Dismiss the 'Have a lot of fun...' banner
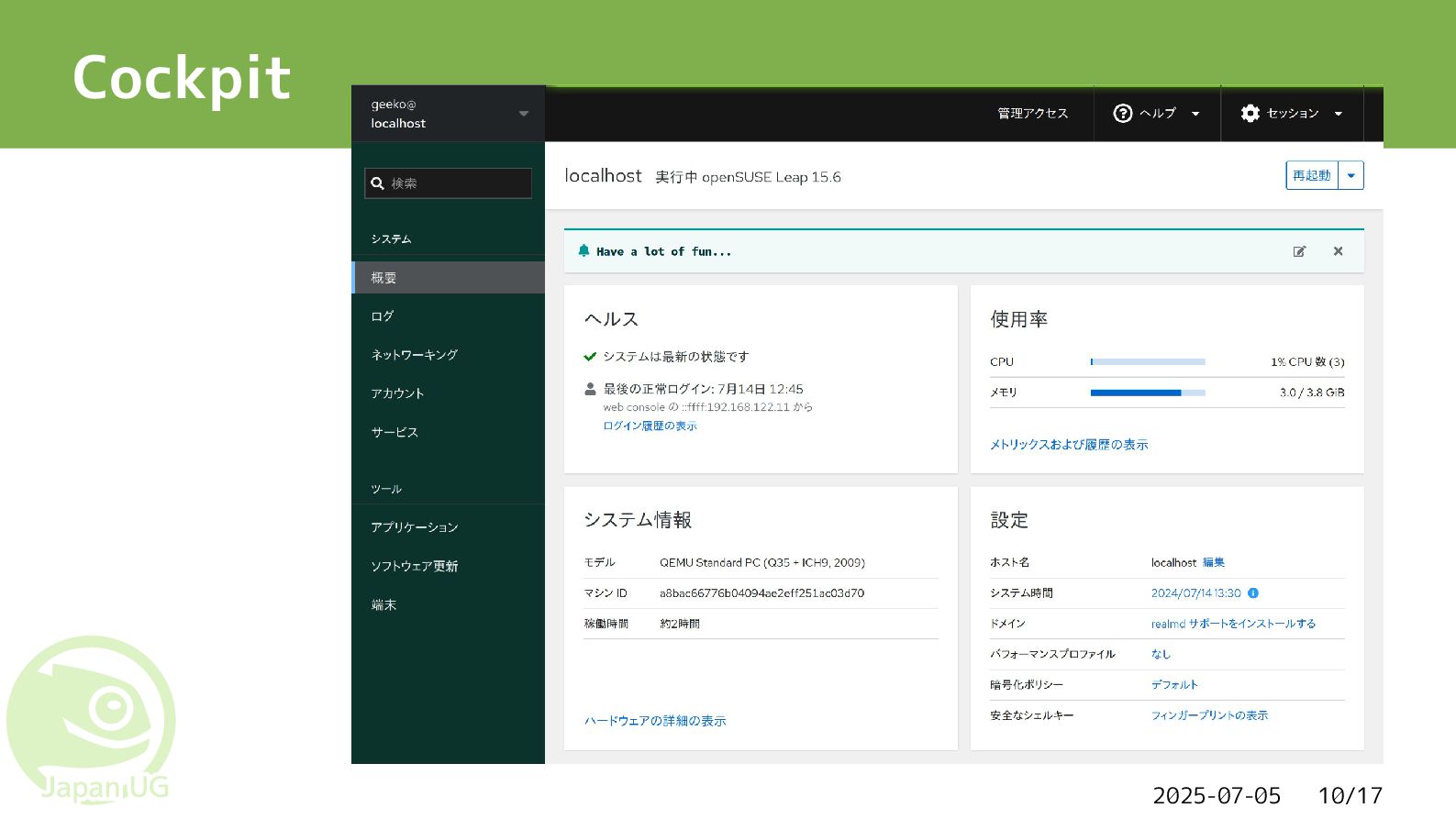 point(1338,251)
